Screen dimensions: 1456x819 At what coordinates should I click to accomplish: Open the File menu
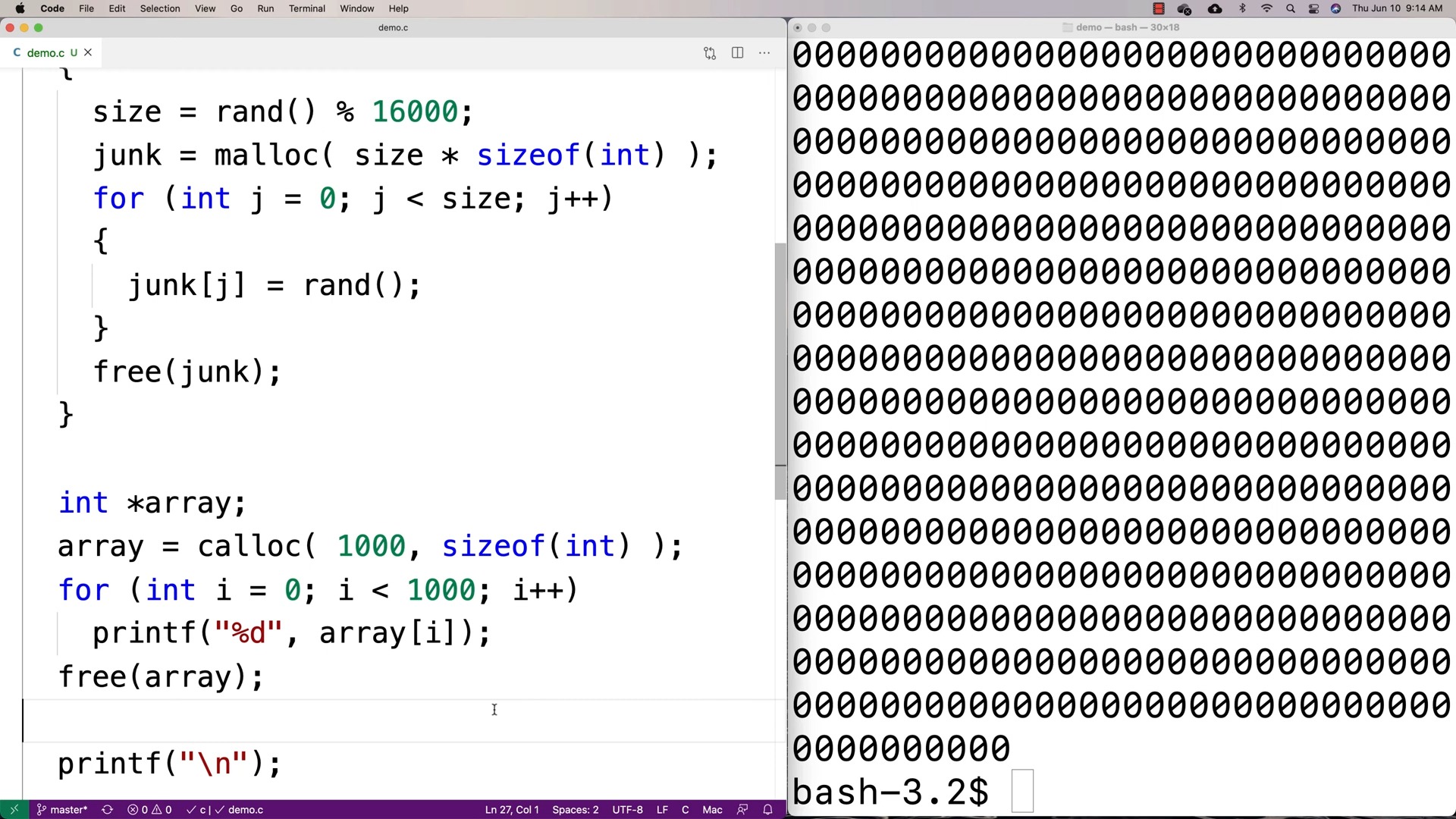point(86,8)
